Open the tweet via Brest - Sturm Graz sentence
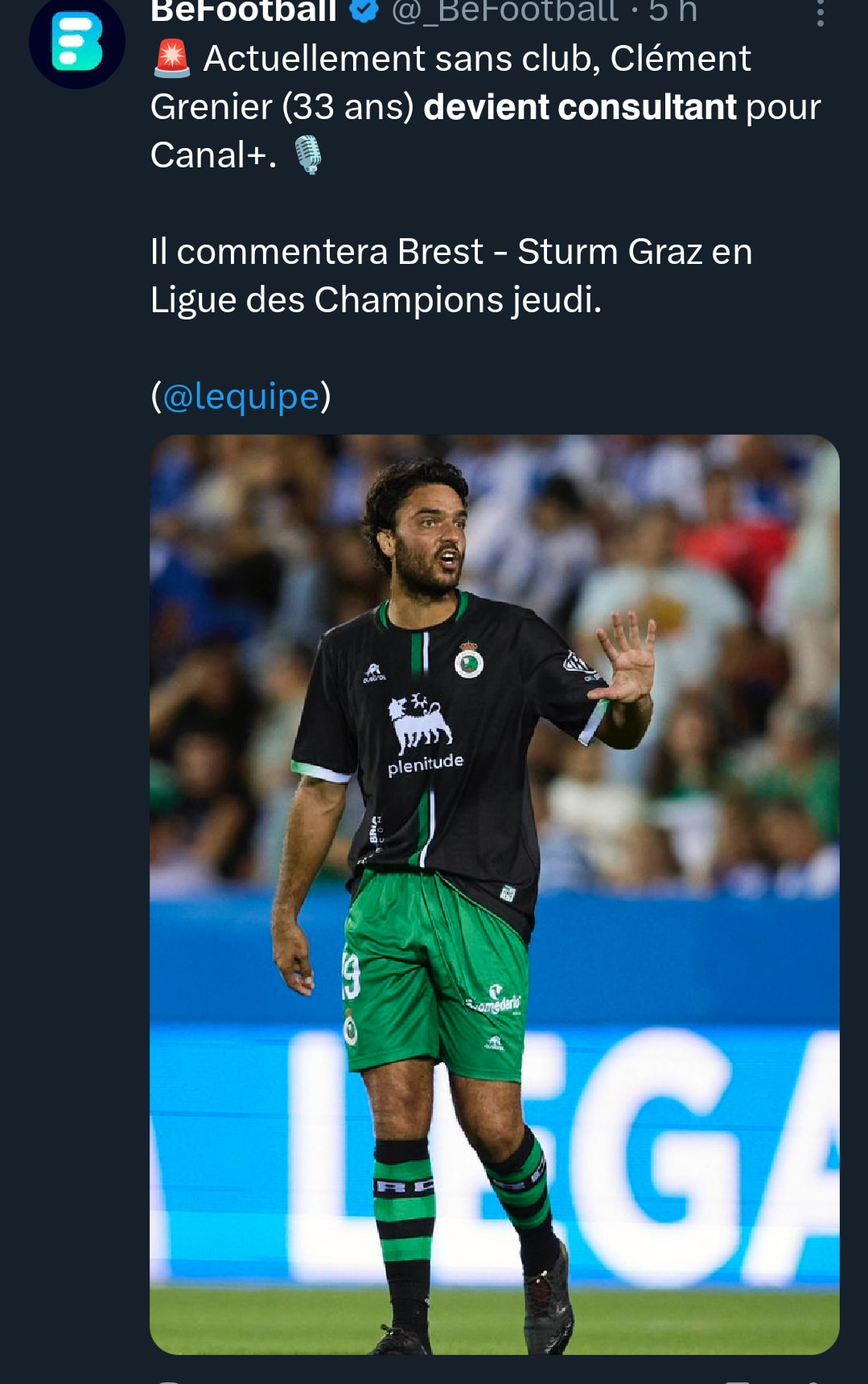Viewport: 868px width, 1384px height. click(x=450, y=252)
